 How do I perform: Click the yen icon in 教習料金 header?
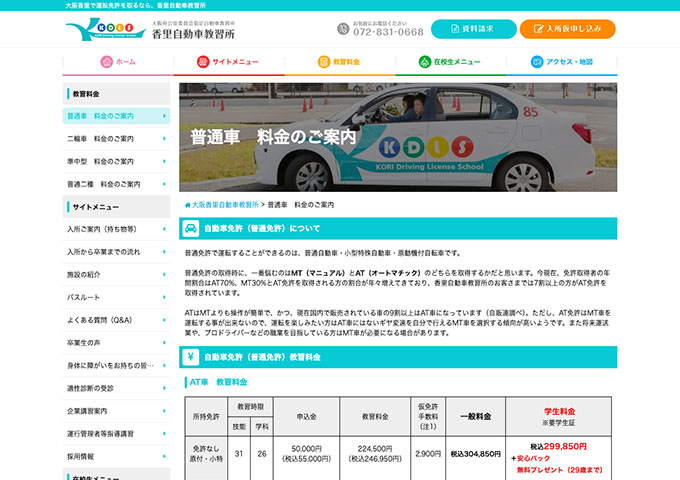pos(191,357)
